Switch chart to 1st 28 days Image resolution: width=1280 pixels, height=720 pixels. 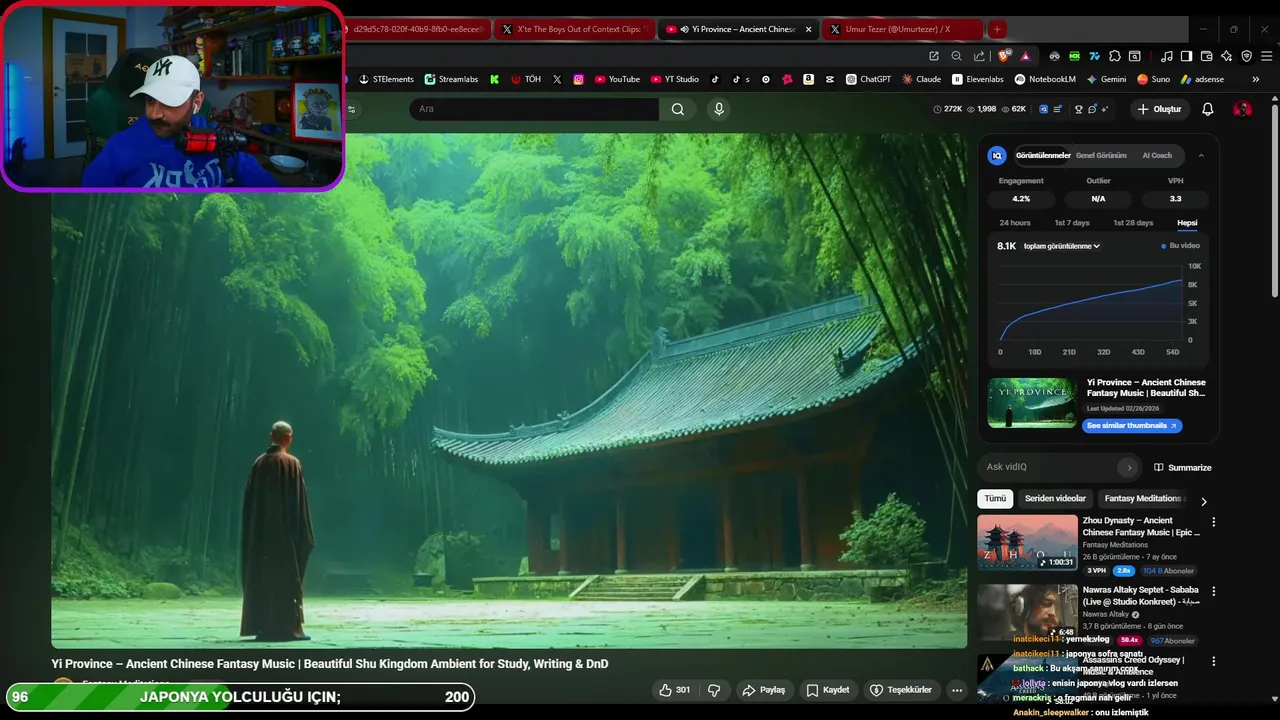1133,223
